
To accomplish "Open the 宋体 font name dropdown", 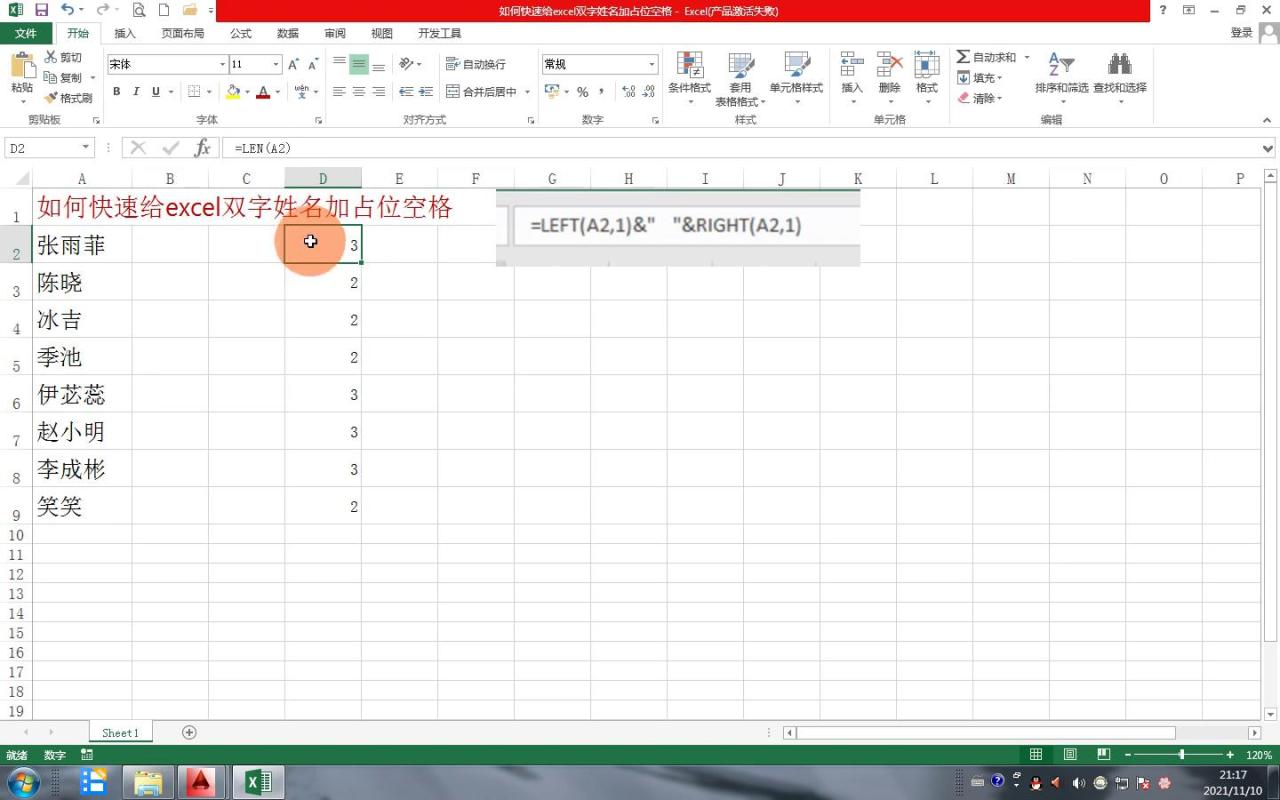I will coord(222,64).
